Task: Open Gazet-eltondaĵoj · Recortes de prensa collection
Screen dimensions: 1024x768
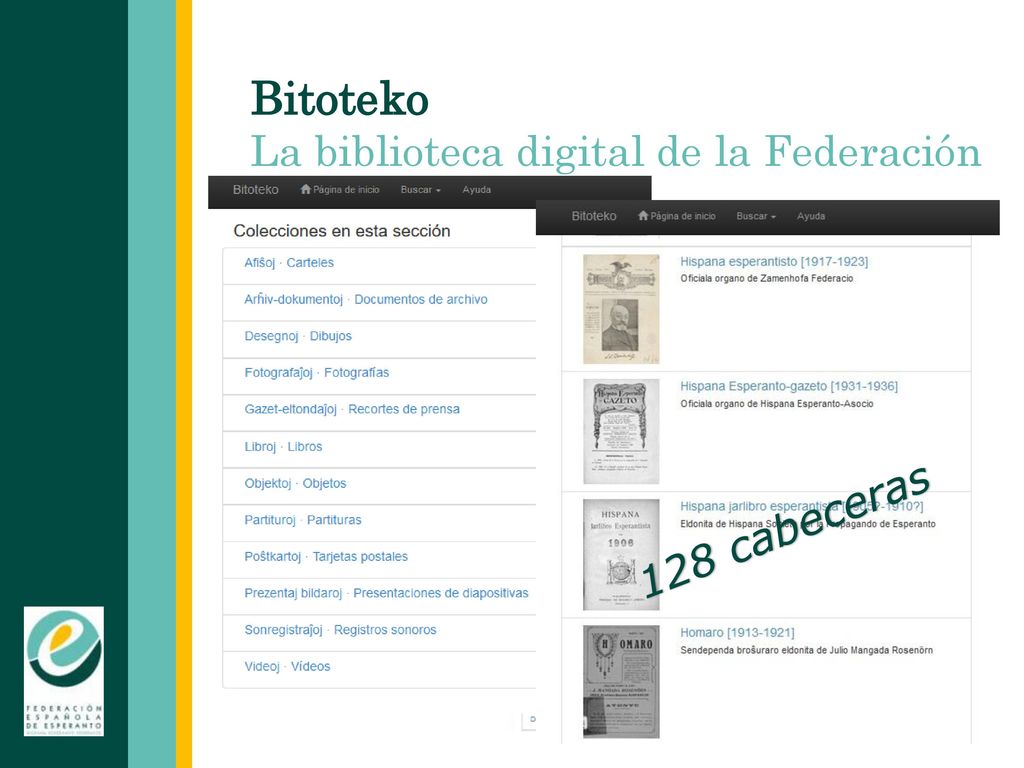Action: (x=352, y=409)
